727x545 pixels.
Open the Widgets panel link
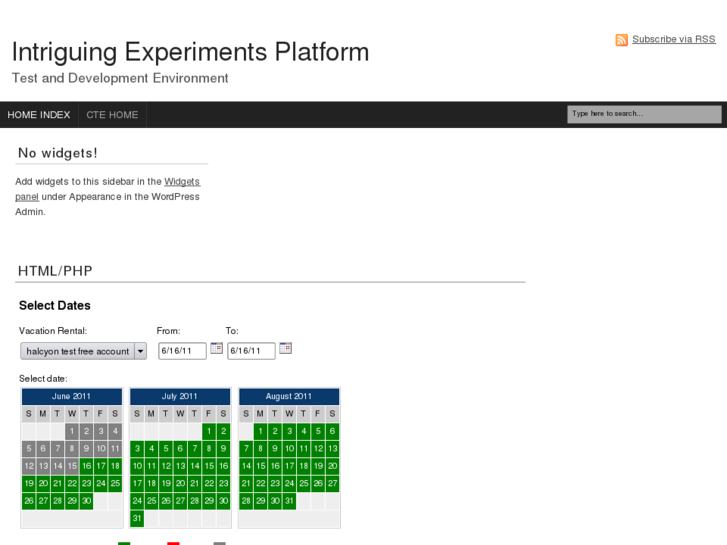point(182,181)
